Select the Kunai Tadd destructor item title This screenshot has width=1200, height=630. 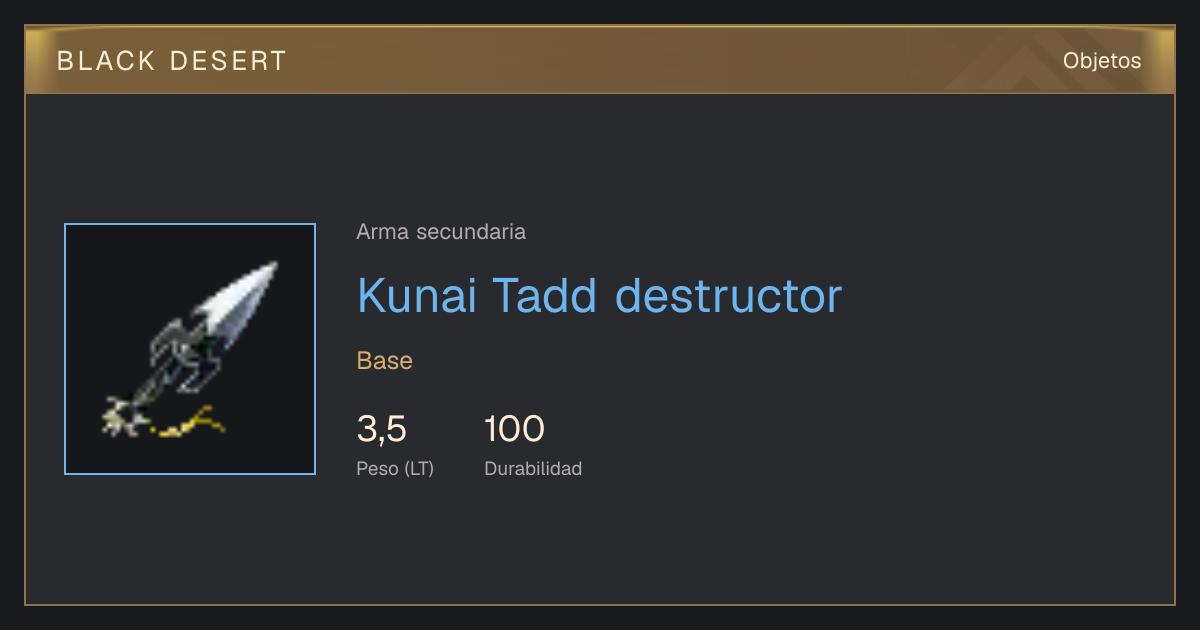coord(599,296)
